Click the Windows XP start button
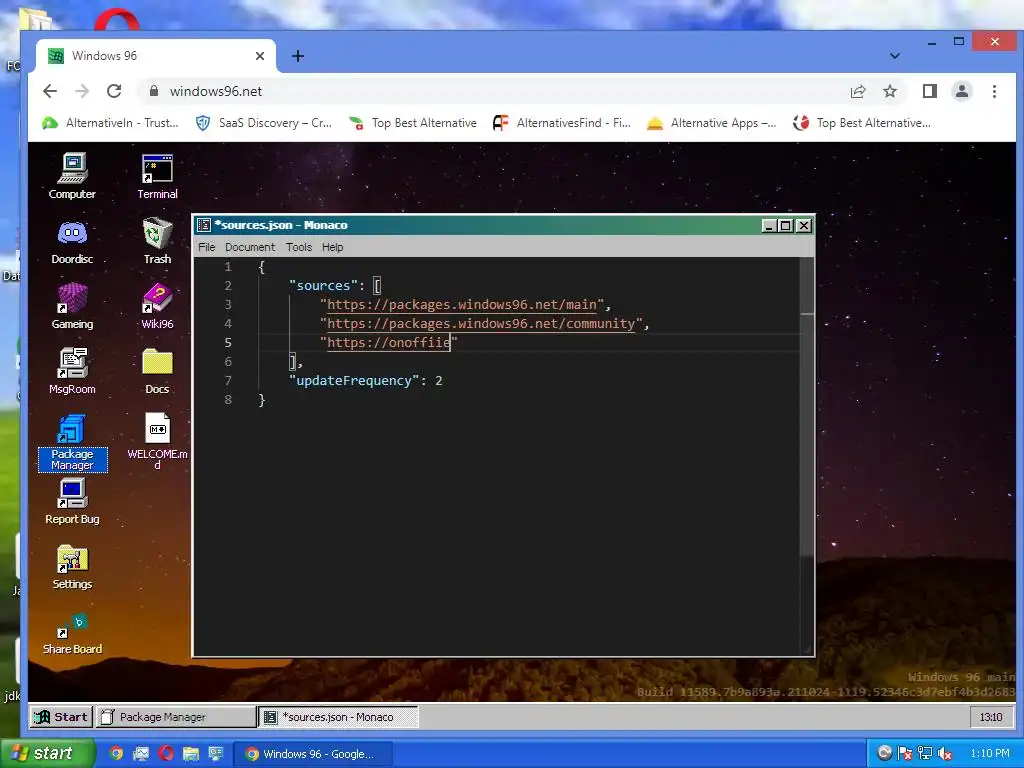The height and width of the screenshot is (768, 1024). [47, 754]
